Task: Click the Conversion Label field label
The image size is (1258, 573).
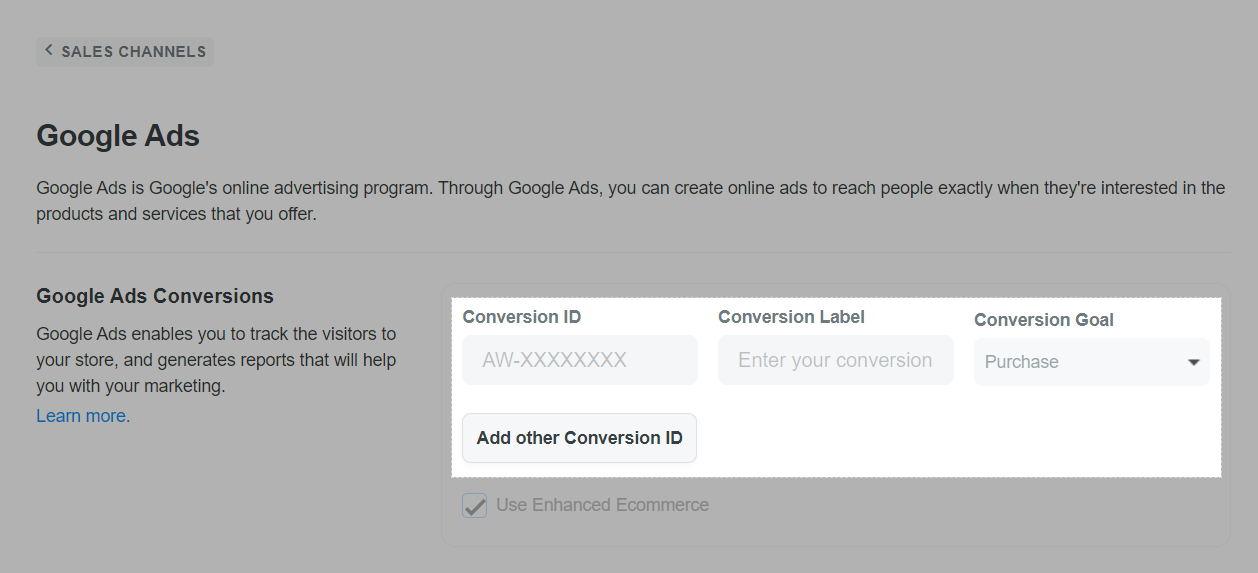Action: click(x=791, y=317)
